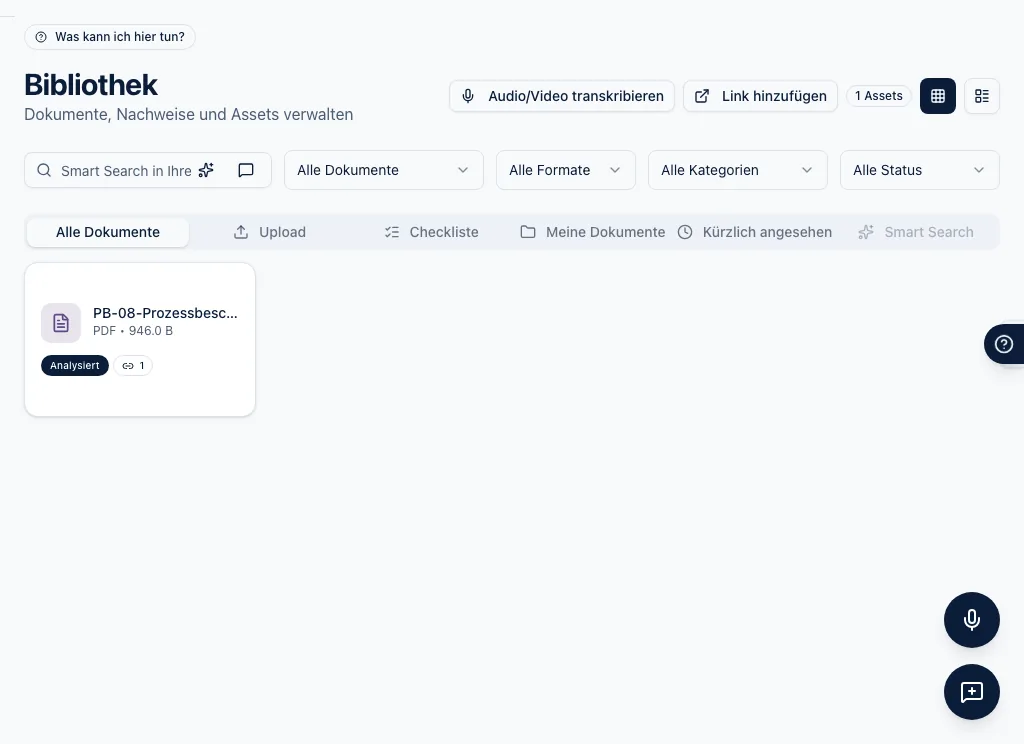Open the chat icon beside search field
1024x744 pixels.
246,170
